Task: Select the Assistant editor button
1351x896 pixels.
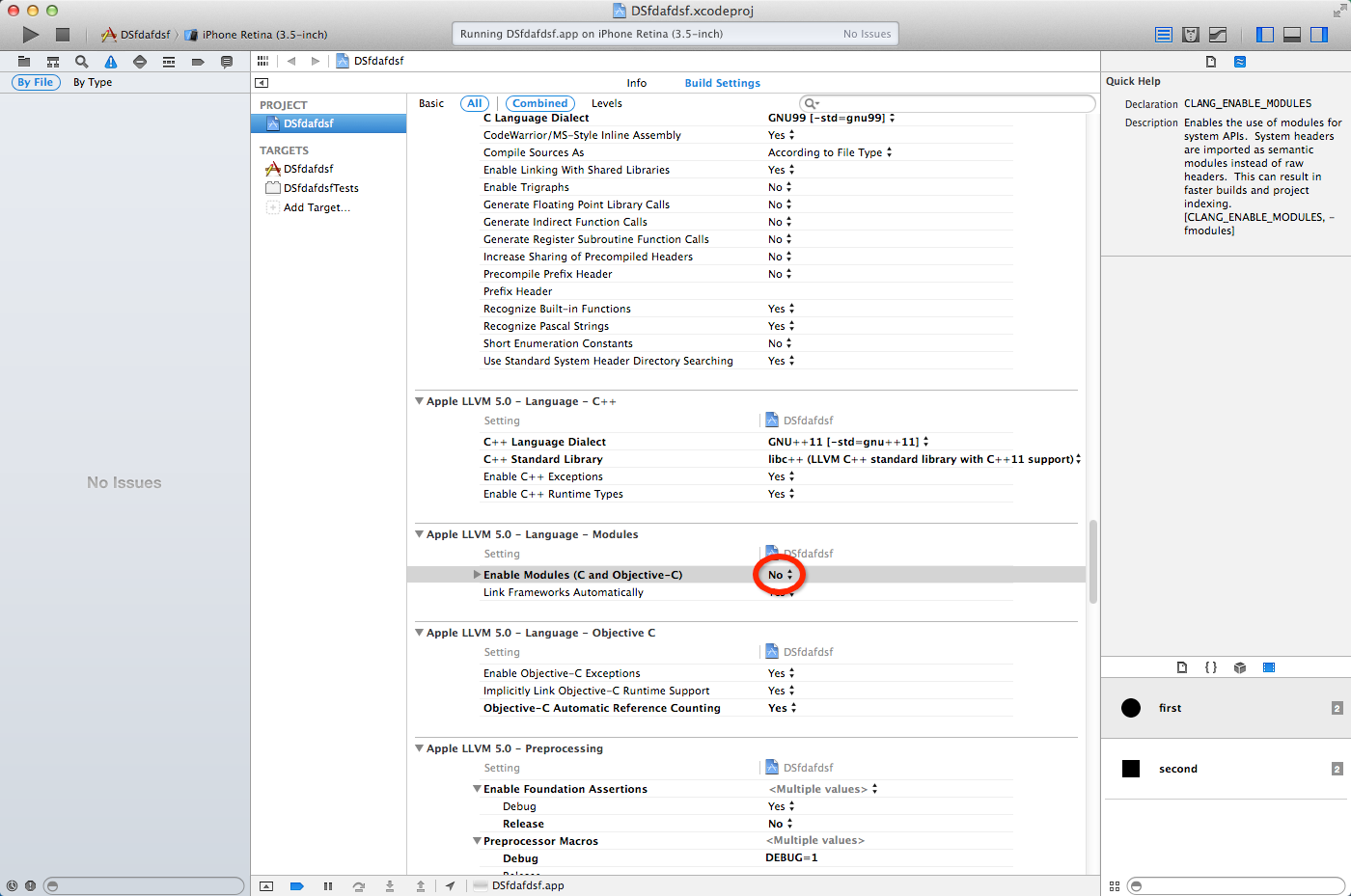Action: 1191,35
